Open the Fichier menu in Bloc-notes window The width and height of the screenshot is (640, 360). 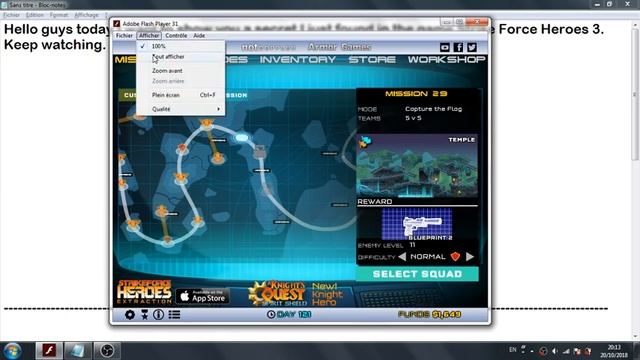[x=11, y=15]
